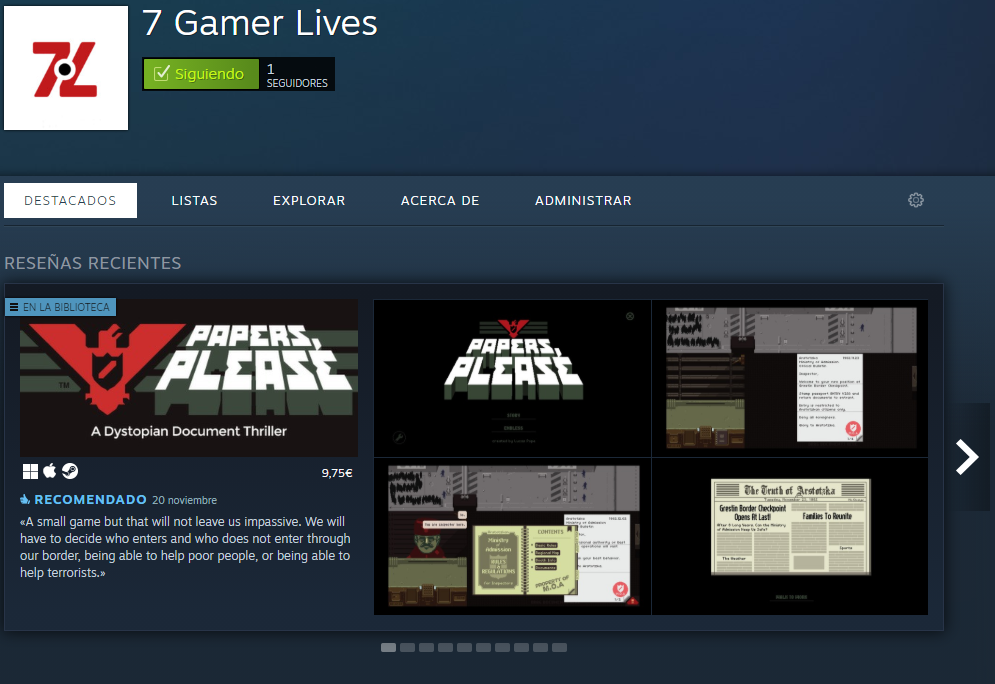
Task: Click the En La Biblioteca badge
Action: (60, 307)
